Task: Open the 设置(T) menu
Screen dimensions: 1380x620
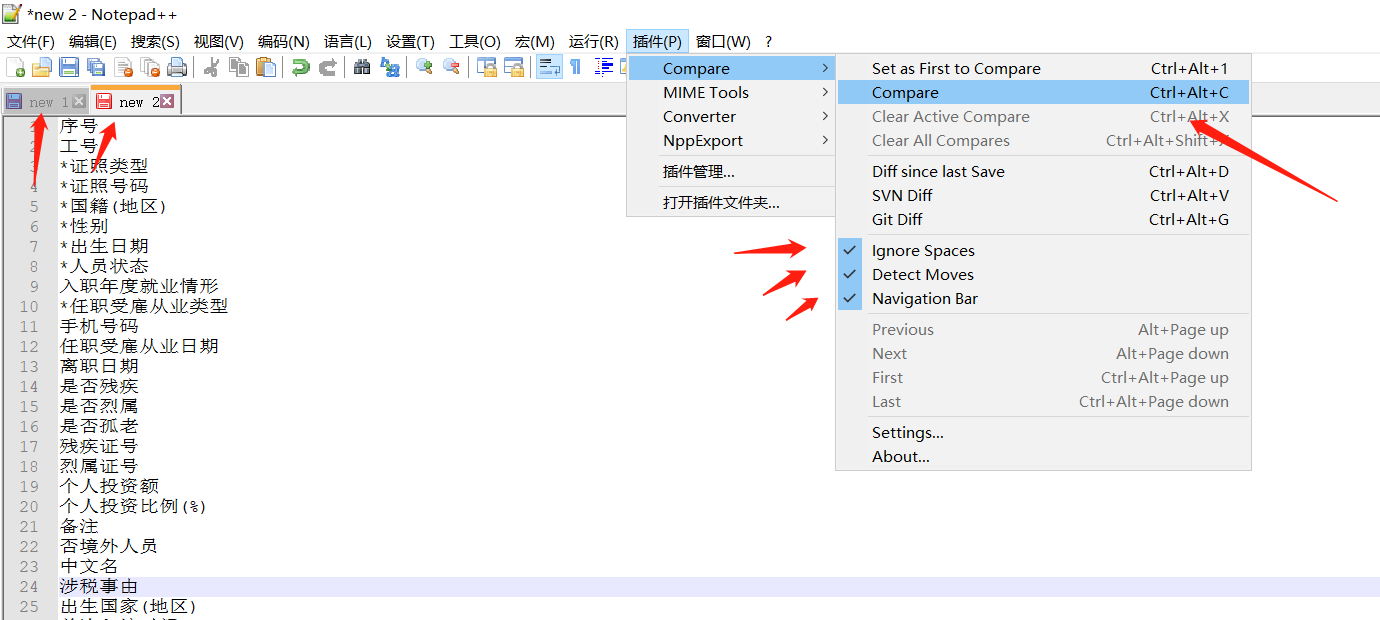Action: click(411, 42)
